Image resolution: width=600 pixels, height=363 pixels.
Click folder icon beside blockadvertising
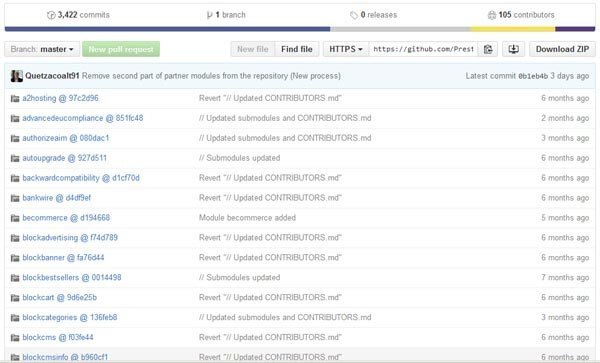[x=15, y=238]
